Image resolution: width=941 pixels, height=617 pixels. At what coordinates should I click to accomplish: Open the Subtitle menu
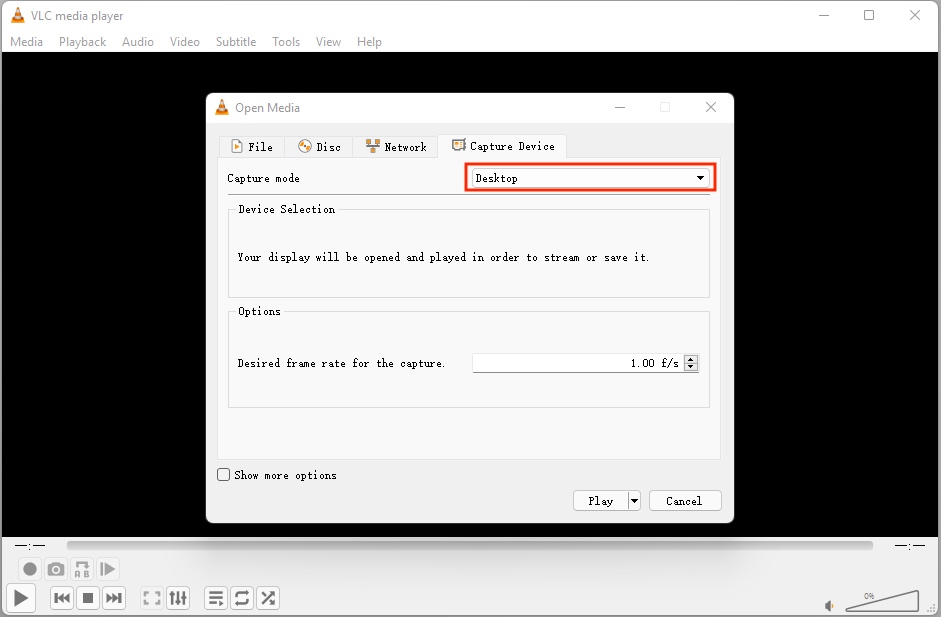[236, 42]
